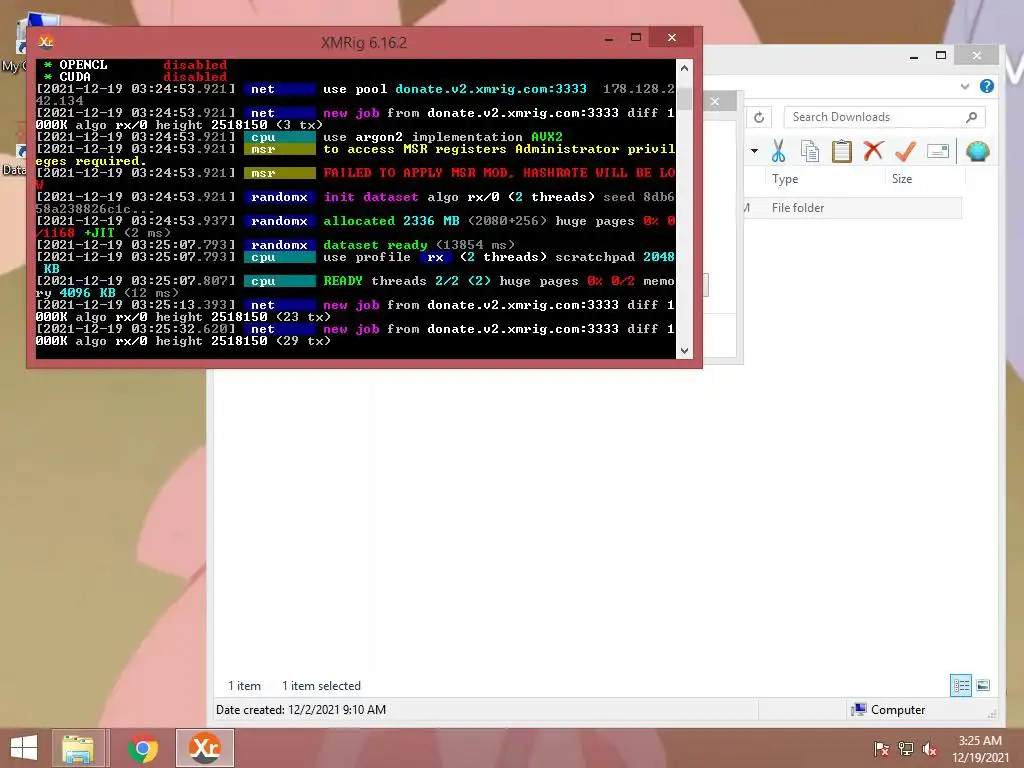Click the Computer icon in Explorer status bar
The width and height of the screenshot is (1024, 768).
pyautogui.click(x=859, y=709)
